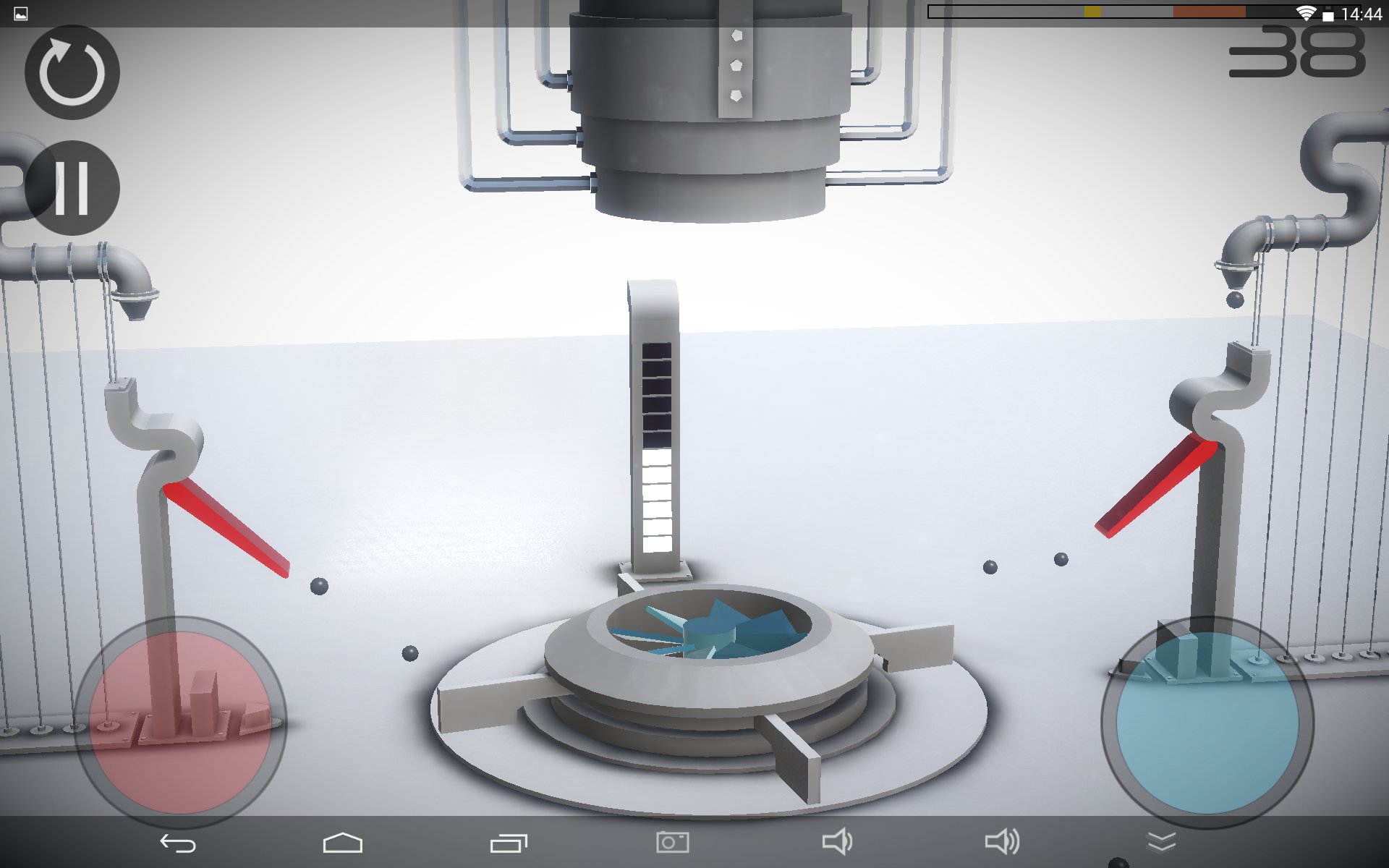Tap the picture notification icon in status bar
The image size is (1389, 868).
click(21, 14)
